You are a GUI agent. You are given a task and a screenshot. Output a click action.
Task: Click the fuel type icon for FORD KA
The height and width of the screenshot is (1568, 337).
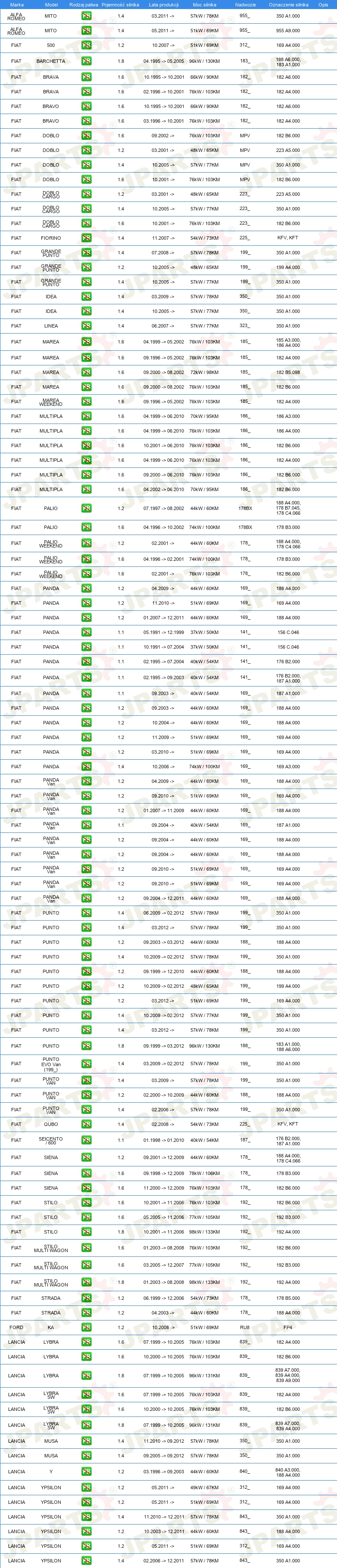point(87,1327)
